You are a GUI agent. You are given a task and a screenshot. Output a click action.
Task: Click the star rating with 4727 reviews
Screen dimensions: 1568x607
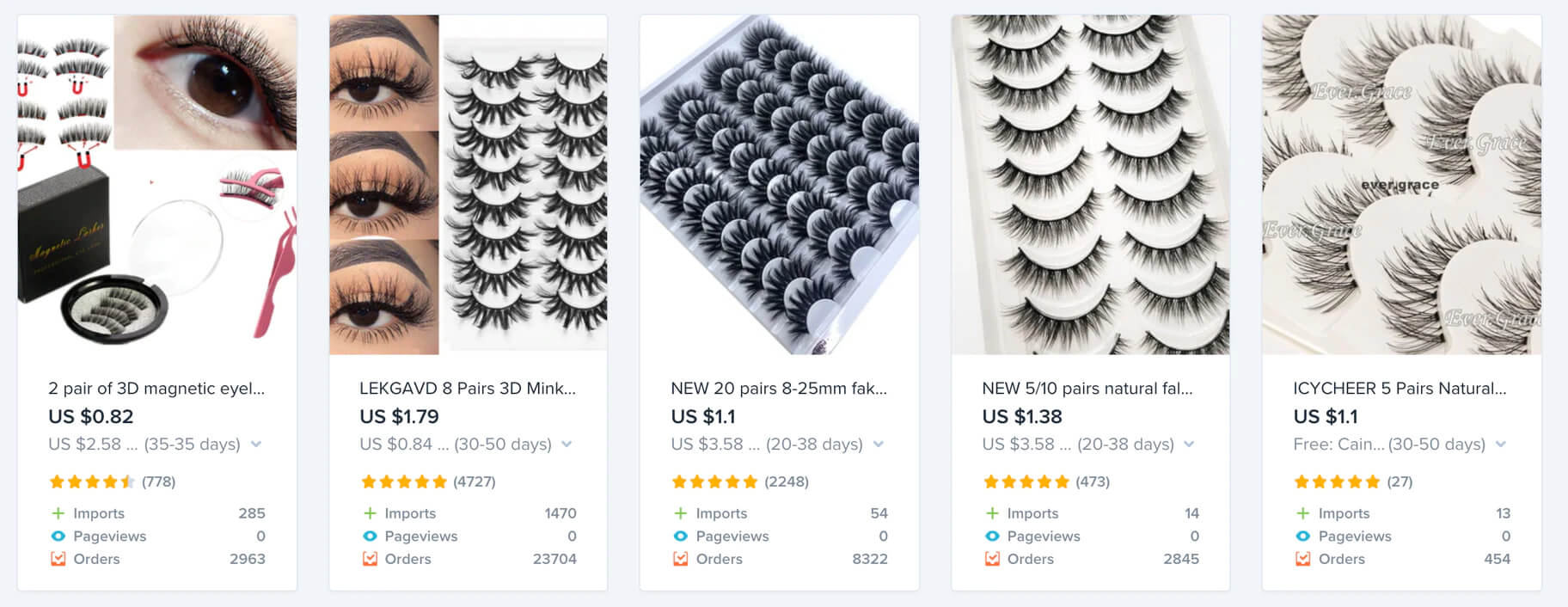click(404, 481)
